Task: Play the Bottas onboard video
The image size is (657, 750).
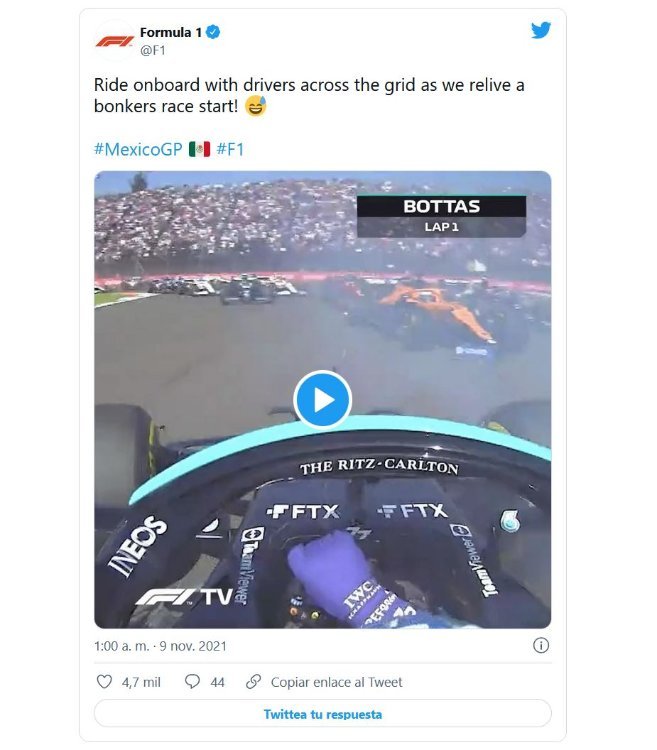Action: [323, 399]
